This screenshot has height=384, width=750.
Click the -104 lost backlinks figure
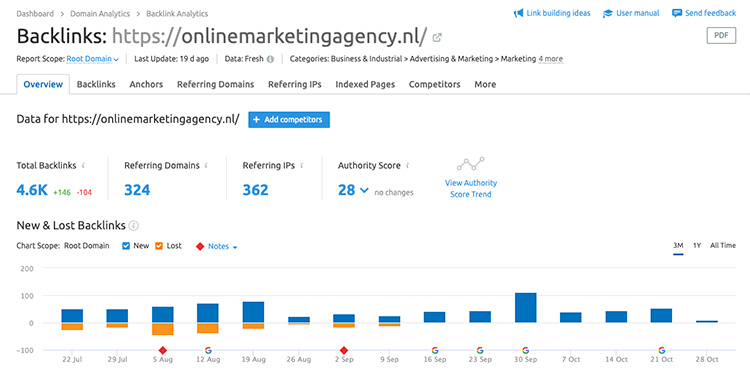(84, 193)
